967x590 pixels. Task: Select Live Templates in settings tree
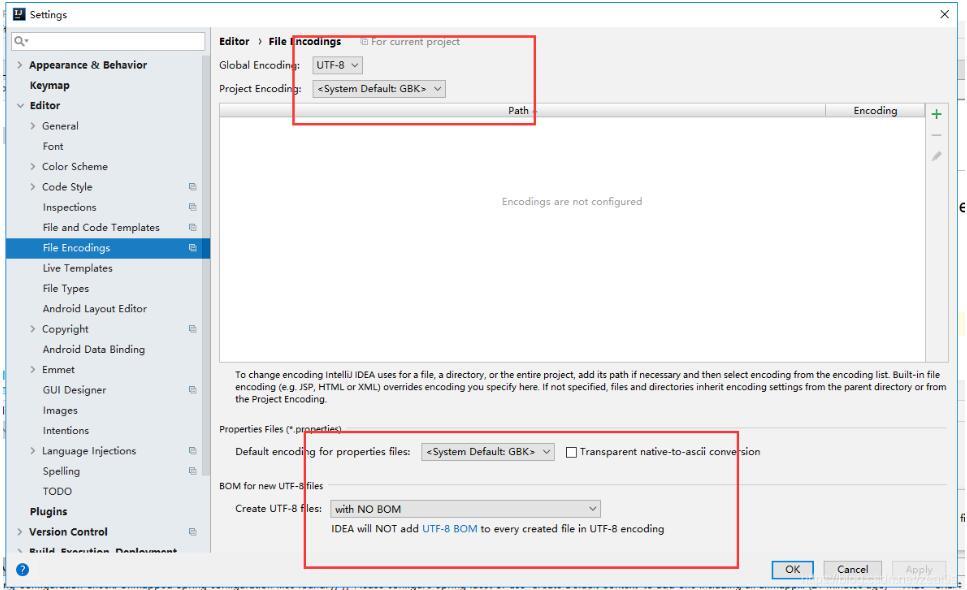(77, 268)
